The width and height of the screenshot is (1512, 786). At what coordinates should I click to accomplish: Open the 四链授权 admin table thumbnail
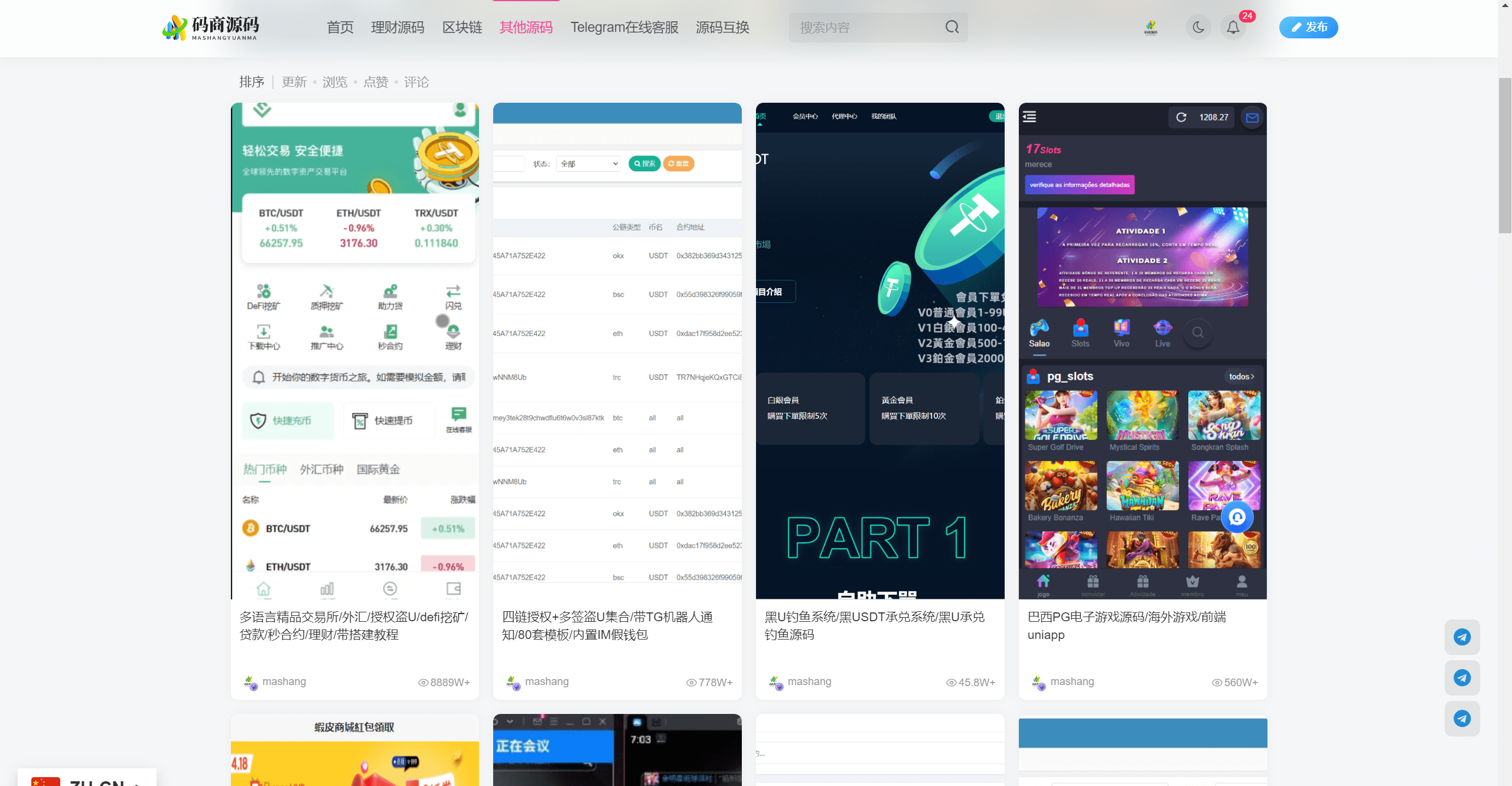617,351
